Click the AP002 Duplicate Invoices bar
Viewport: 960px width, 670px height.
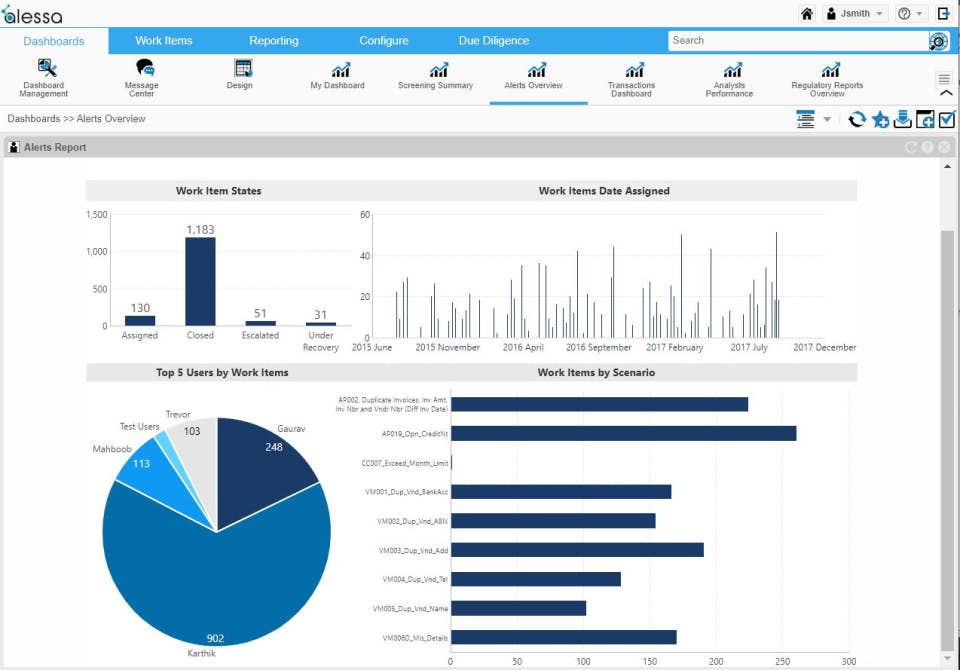pos(599,404)
